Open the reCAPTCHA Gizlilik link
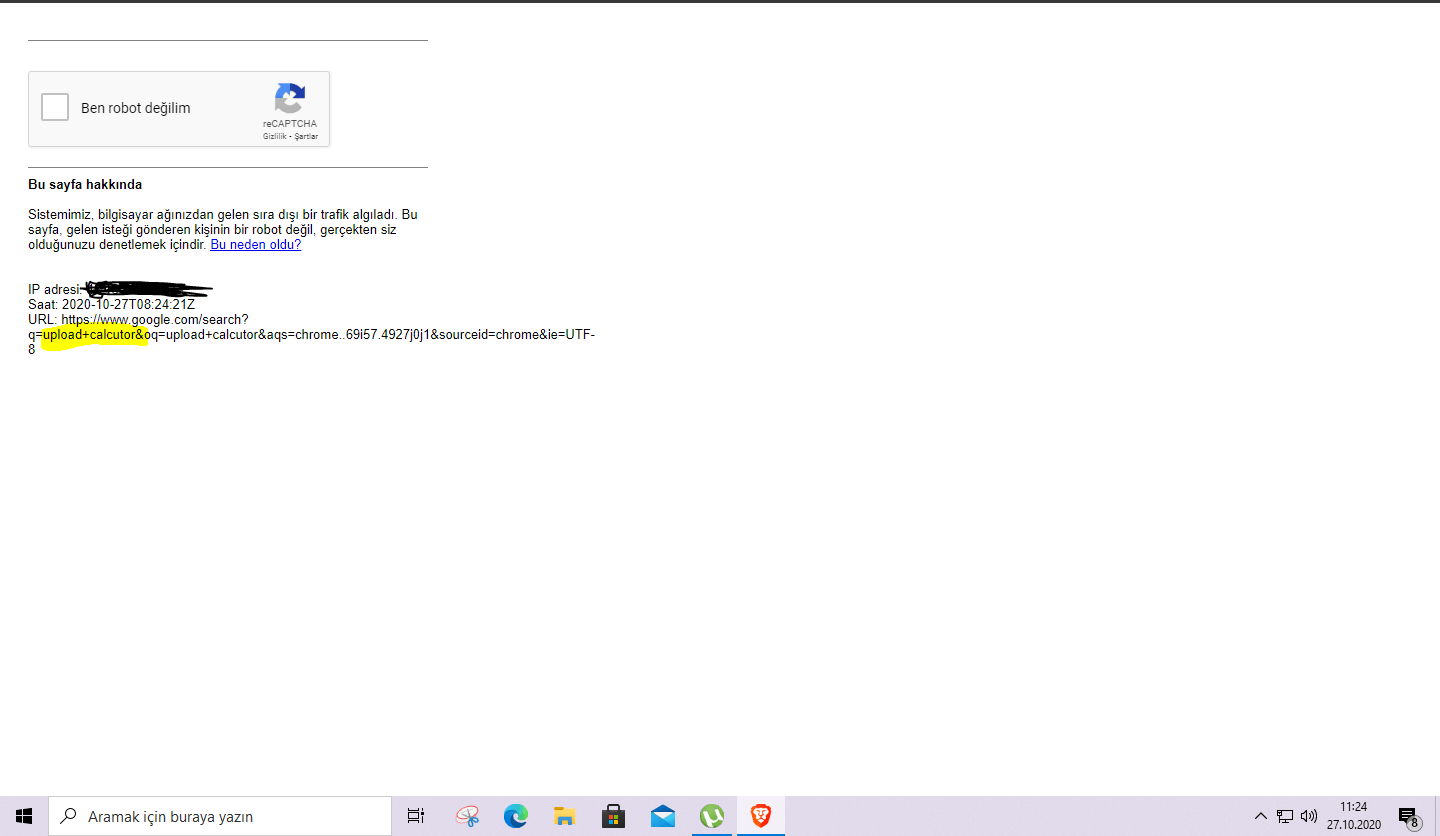The width and height of the screenshot is (1440, 836). click(274, 136)
